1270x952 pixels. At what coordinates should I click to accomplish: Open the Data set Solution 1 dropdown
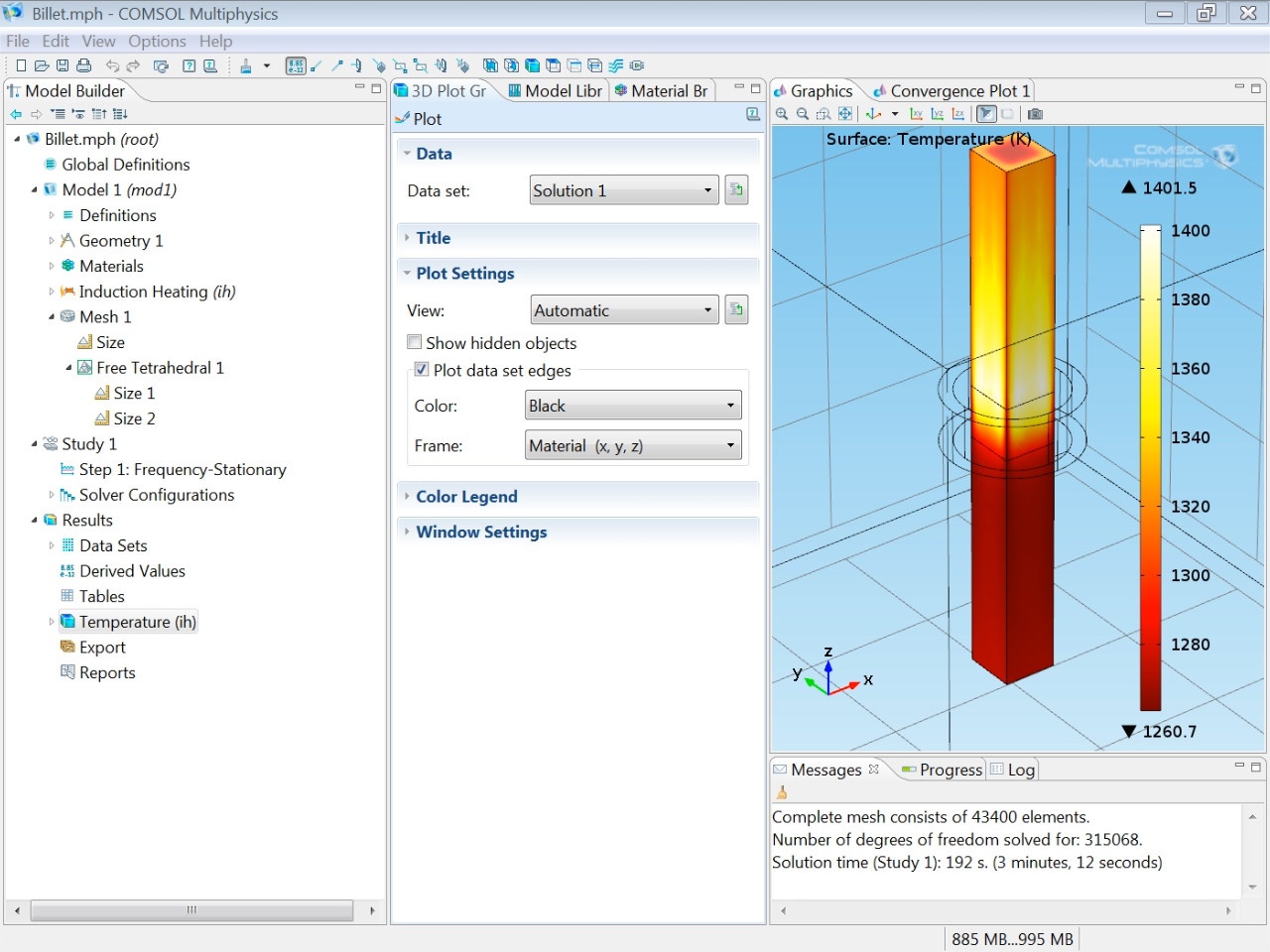point(623,190)
